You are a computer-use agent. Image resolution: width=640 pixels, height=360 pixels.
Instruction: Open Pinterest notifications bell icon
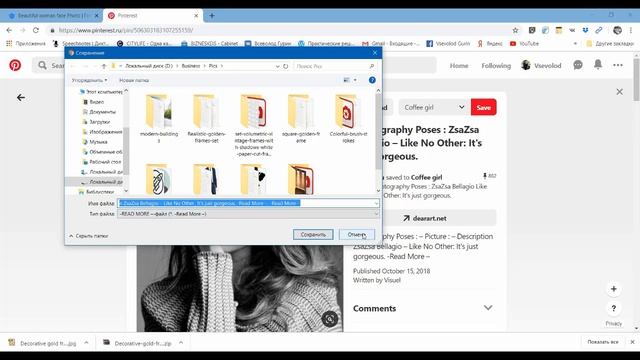pos(598,64)
